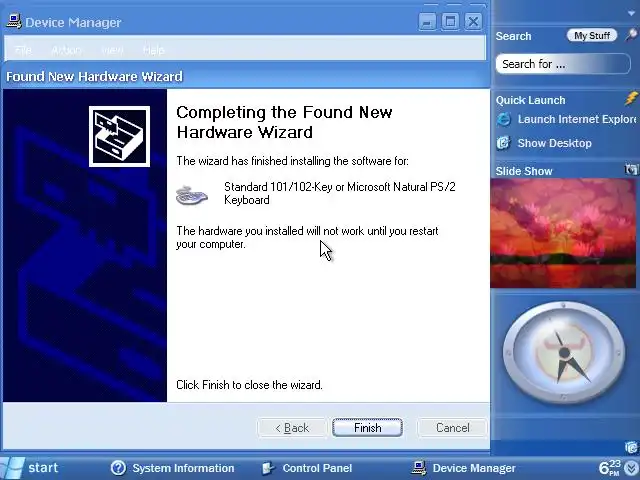Viewport: 640px width, 480px height.
Task: Click the Device Manager taskbar icon
Action: click(419, 468)
